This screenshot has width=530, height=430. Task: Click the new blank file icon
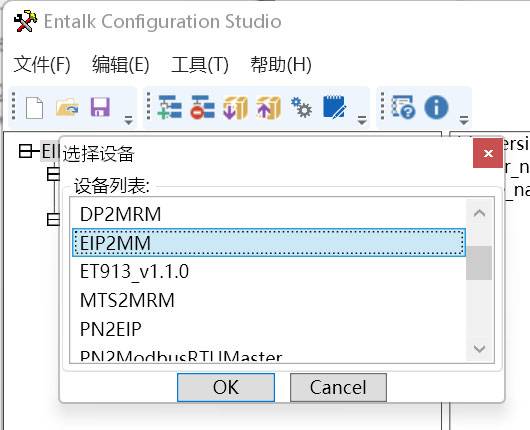(x=34, y=108)
